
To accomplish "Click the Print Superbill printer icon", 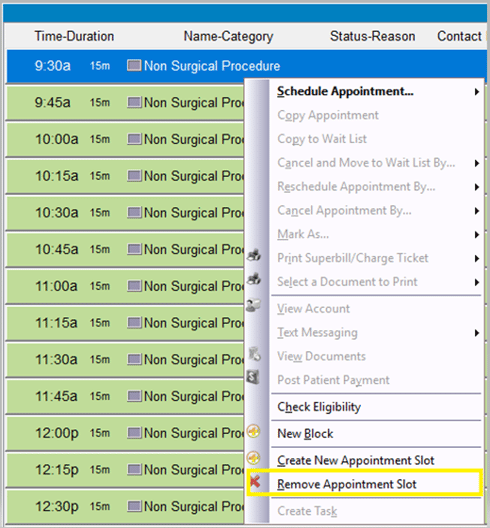I will coord(254,255).
